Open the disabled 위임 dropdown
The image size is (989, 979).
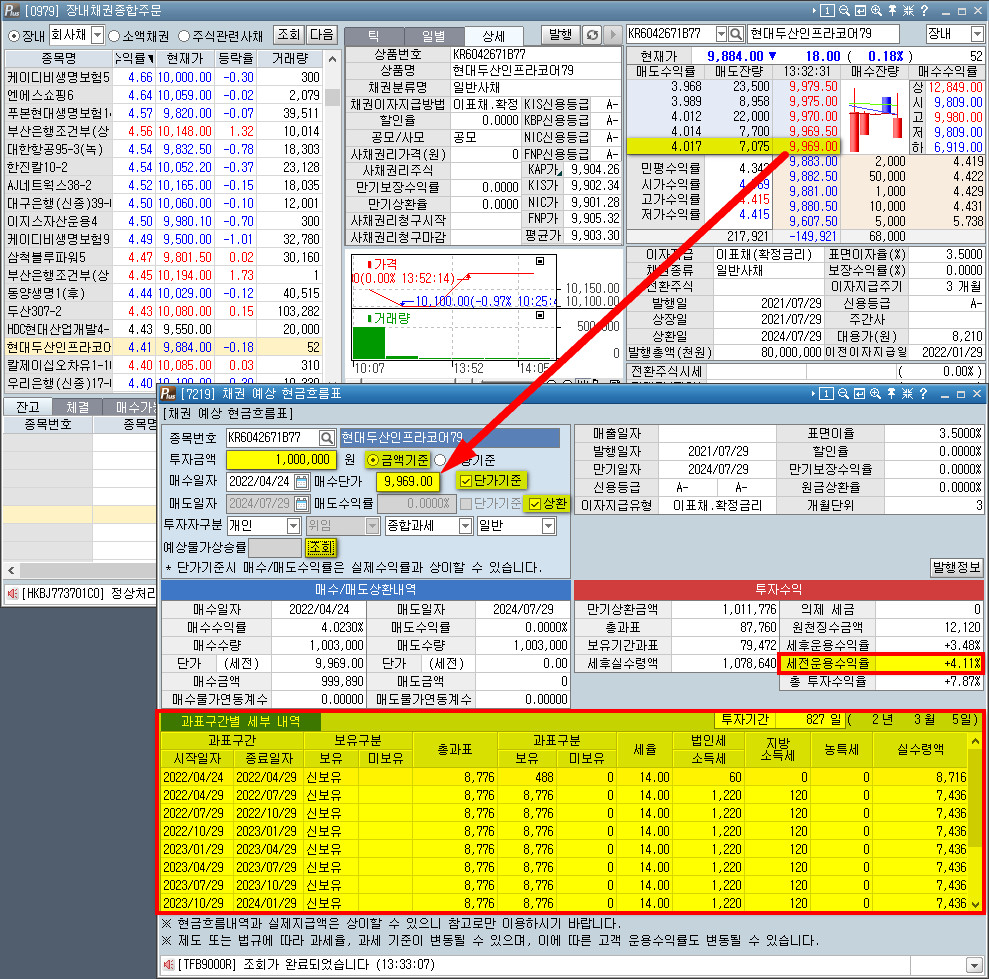(373, 526)
